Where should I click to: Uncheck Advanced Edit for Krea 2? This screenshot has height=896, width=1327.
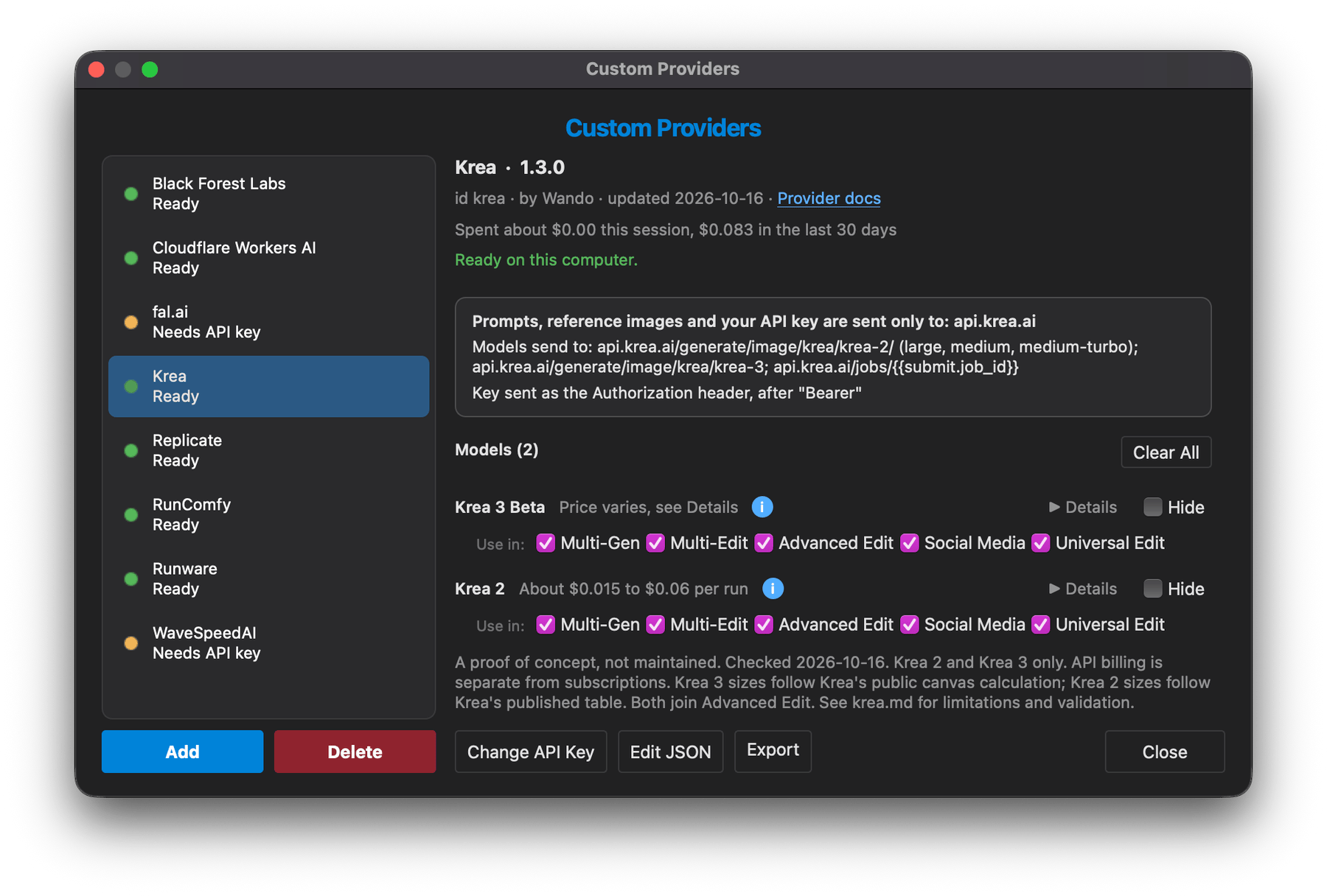[x=764, y=625]
